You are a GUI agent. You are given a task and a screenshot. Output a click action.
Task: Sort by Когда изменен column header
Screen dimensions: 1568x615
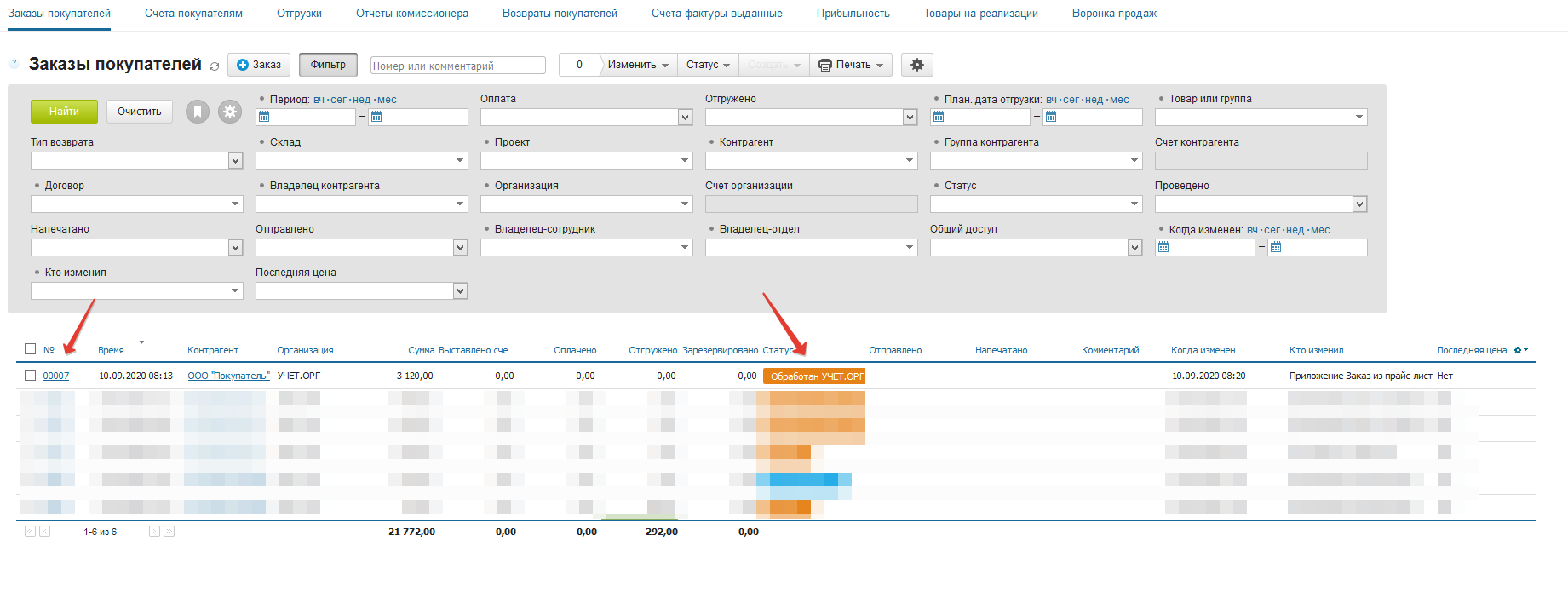tap(1203, 350)
